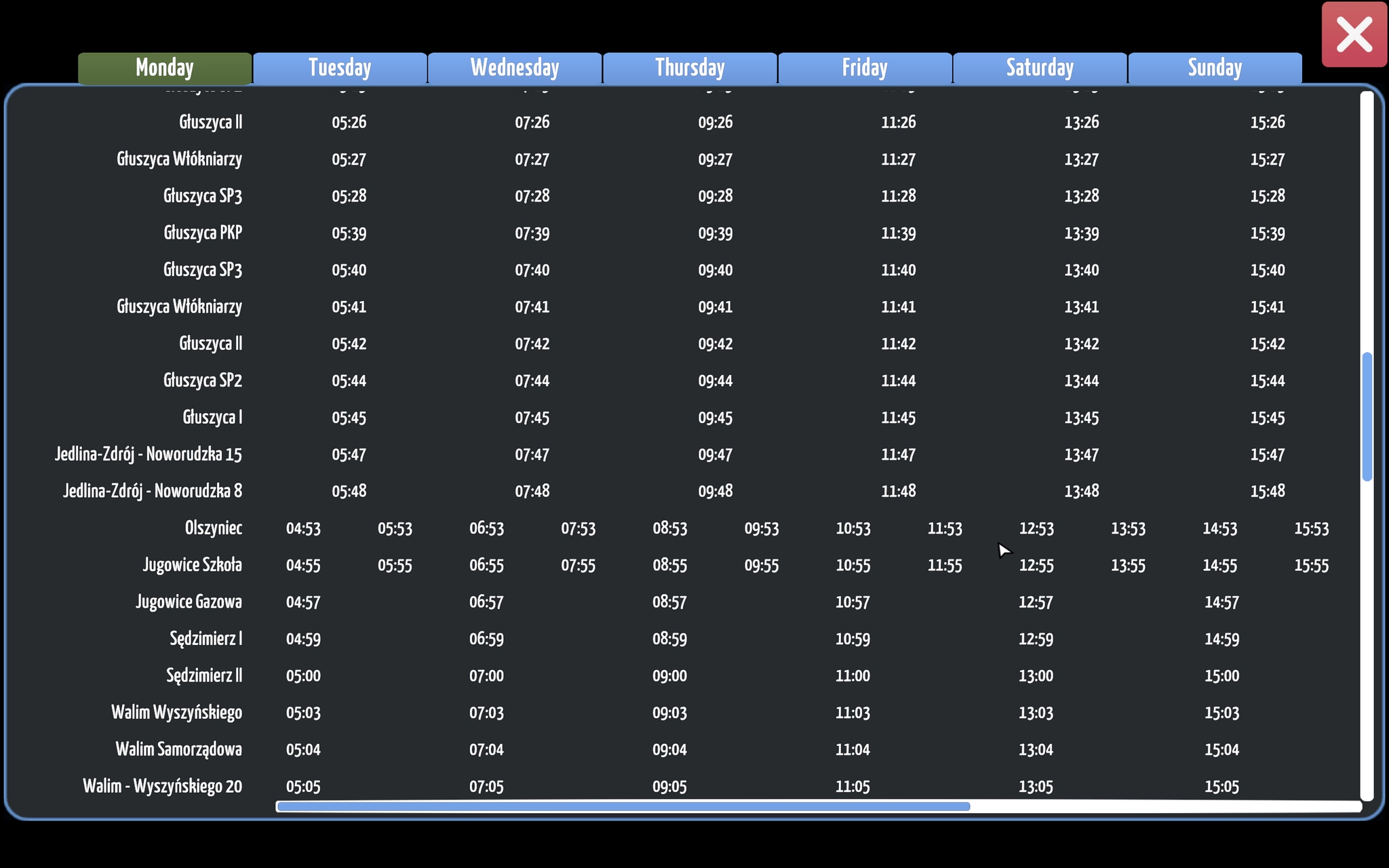Viewport: 1389px width, 868px height.
Task: Click the 05:39 Głuszyca PKP time
Action: point(349,234)
